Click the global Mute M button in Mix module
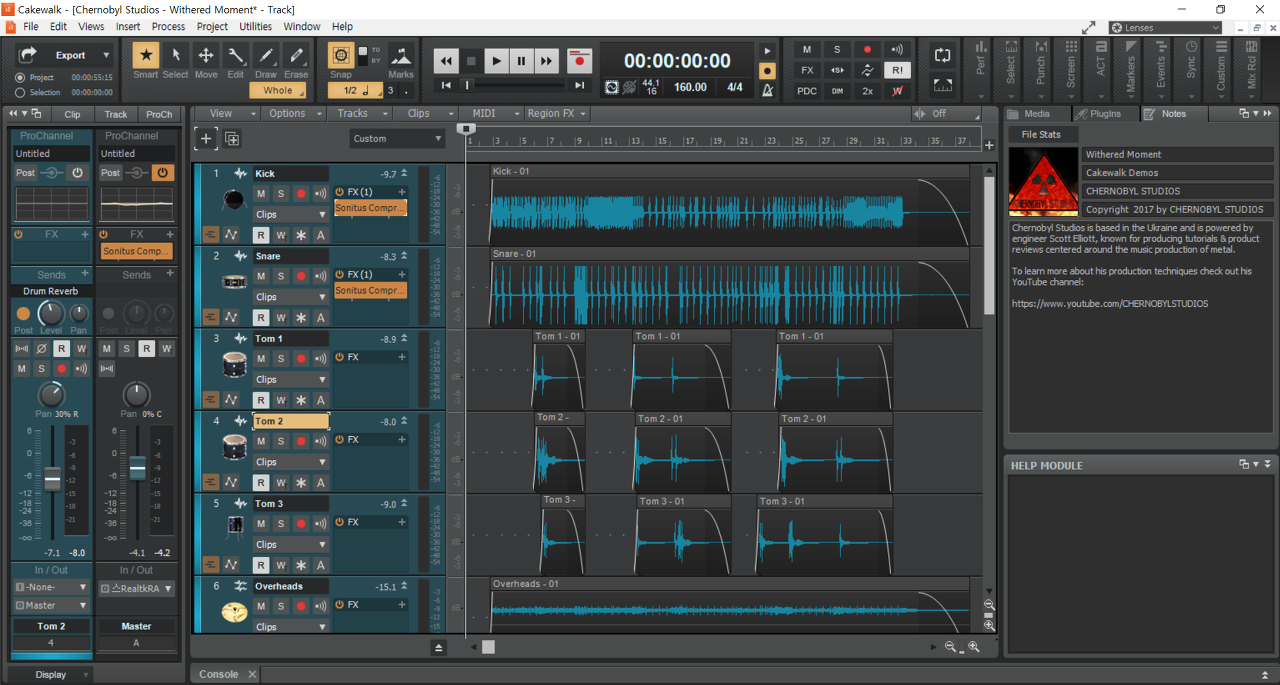The width and height of the screenshot is (1280, 685). tap(807, 49)
